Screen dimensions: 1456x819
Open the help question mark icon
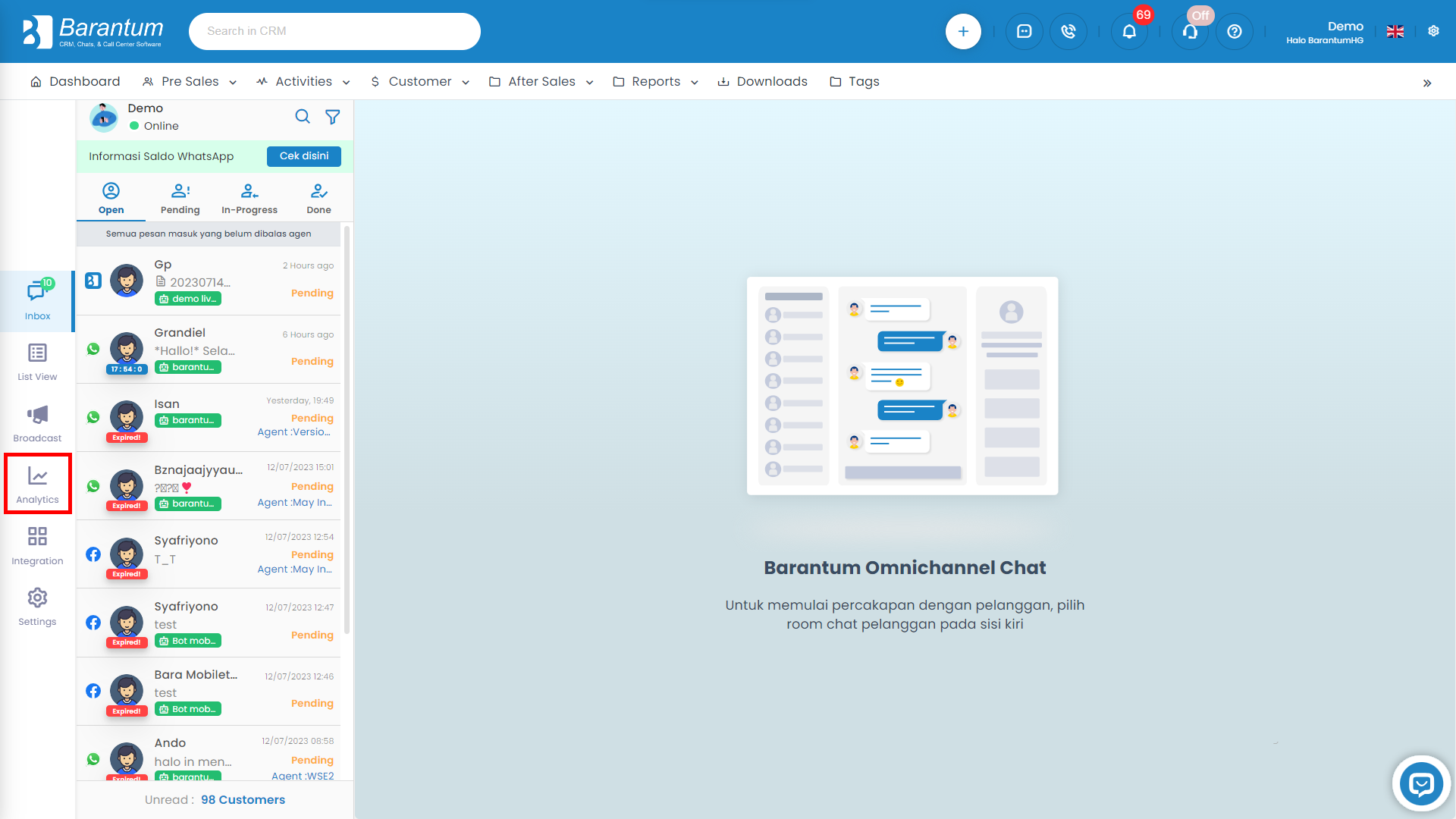click(x=1235, y=31)
